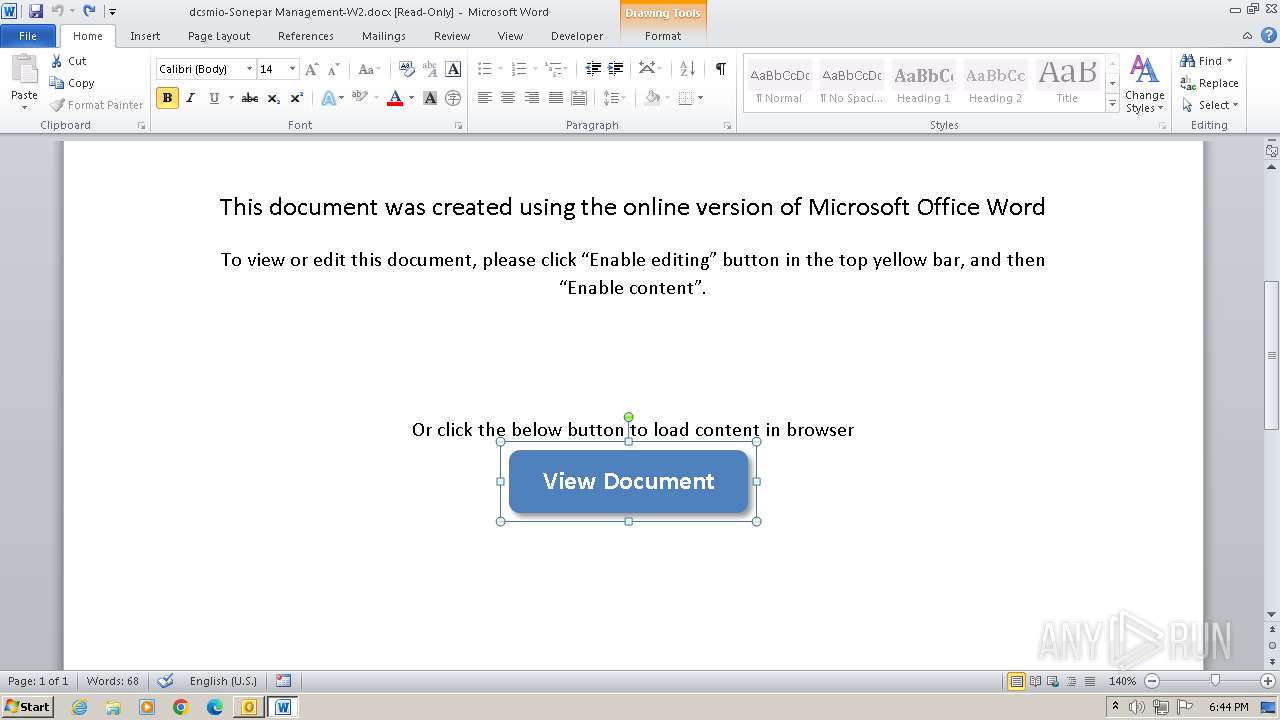Apply the Title style
1280x720 pixels.
[x=1067, y=84]
